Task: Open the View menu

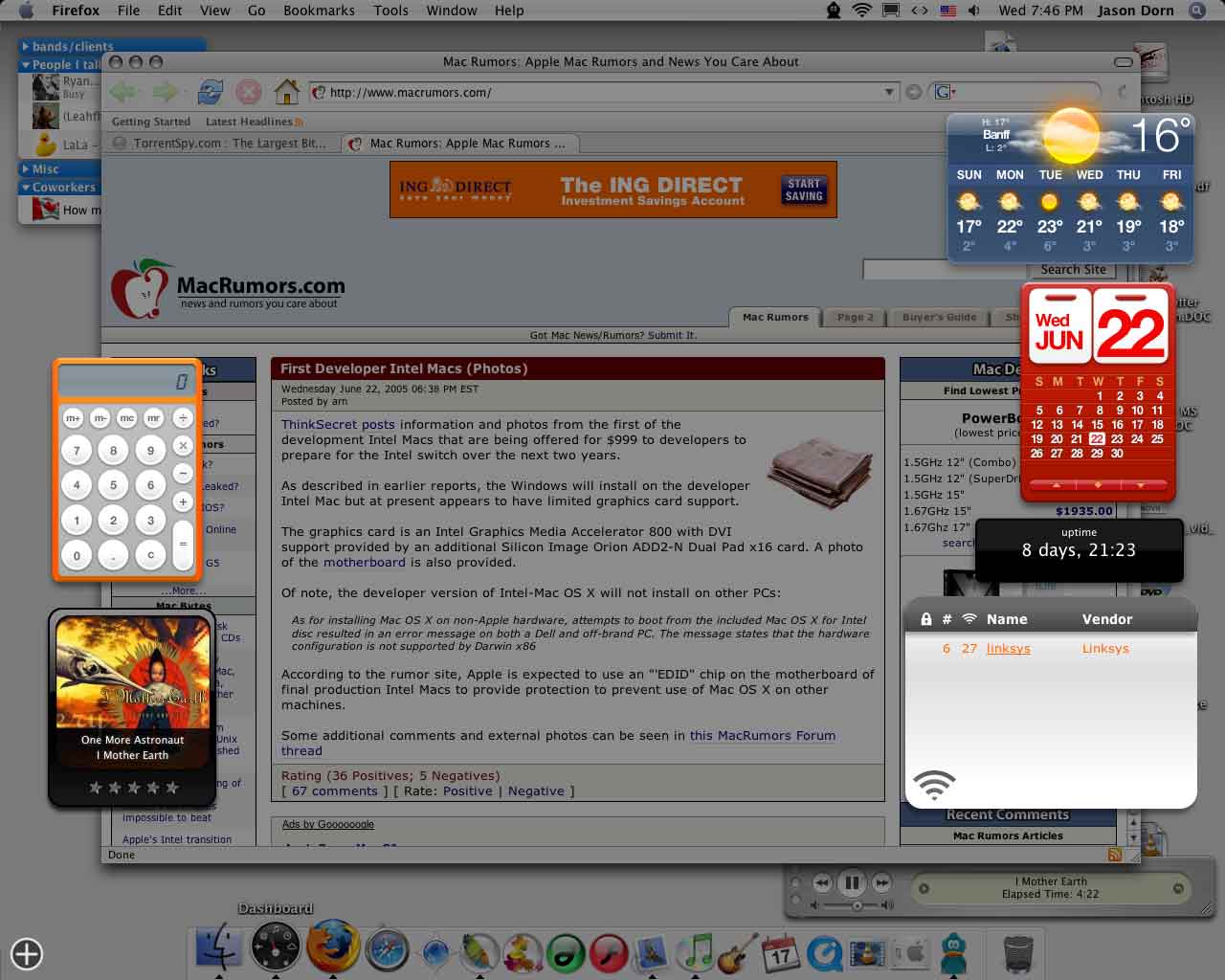Action: point(214,11)
